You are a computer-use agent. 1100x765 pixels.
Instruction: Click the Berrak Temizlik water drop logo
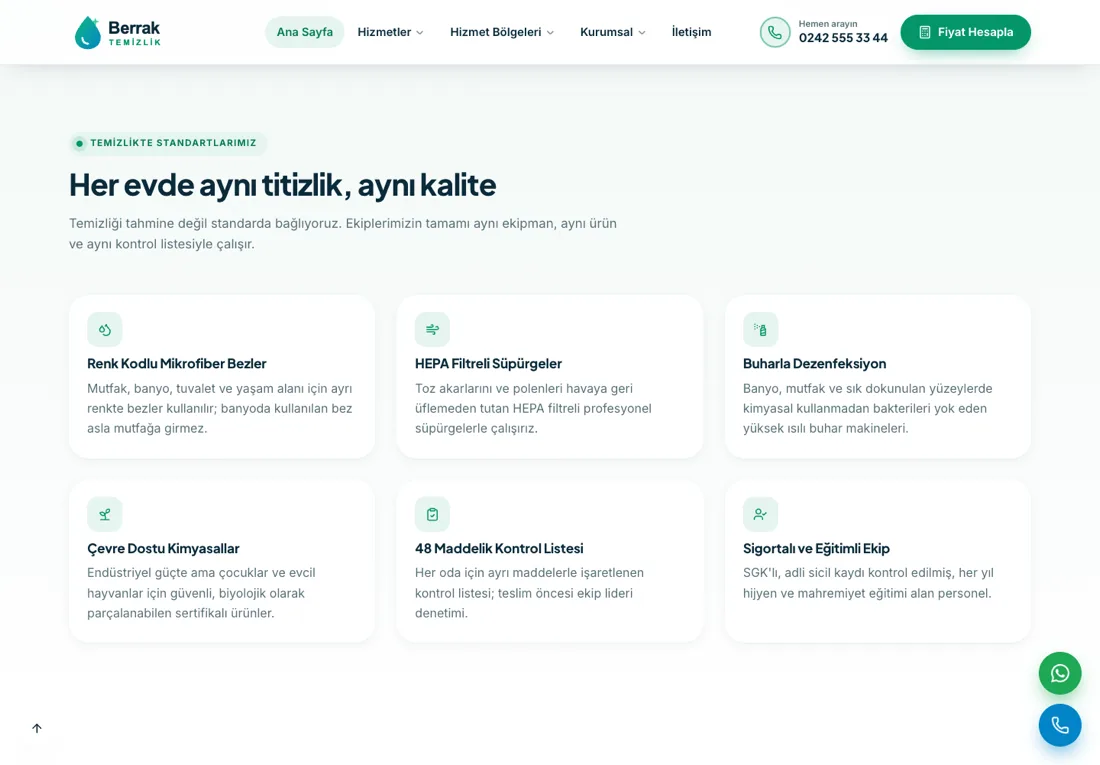(x=88, y=32)
